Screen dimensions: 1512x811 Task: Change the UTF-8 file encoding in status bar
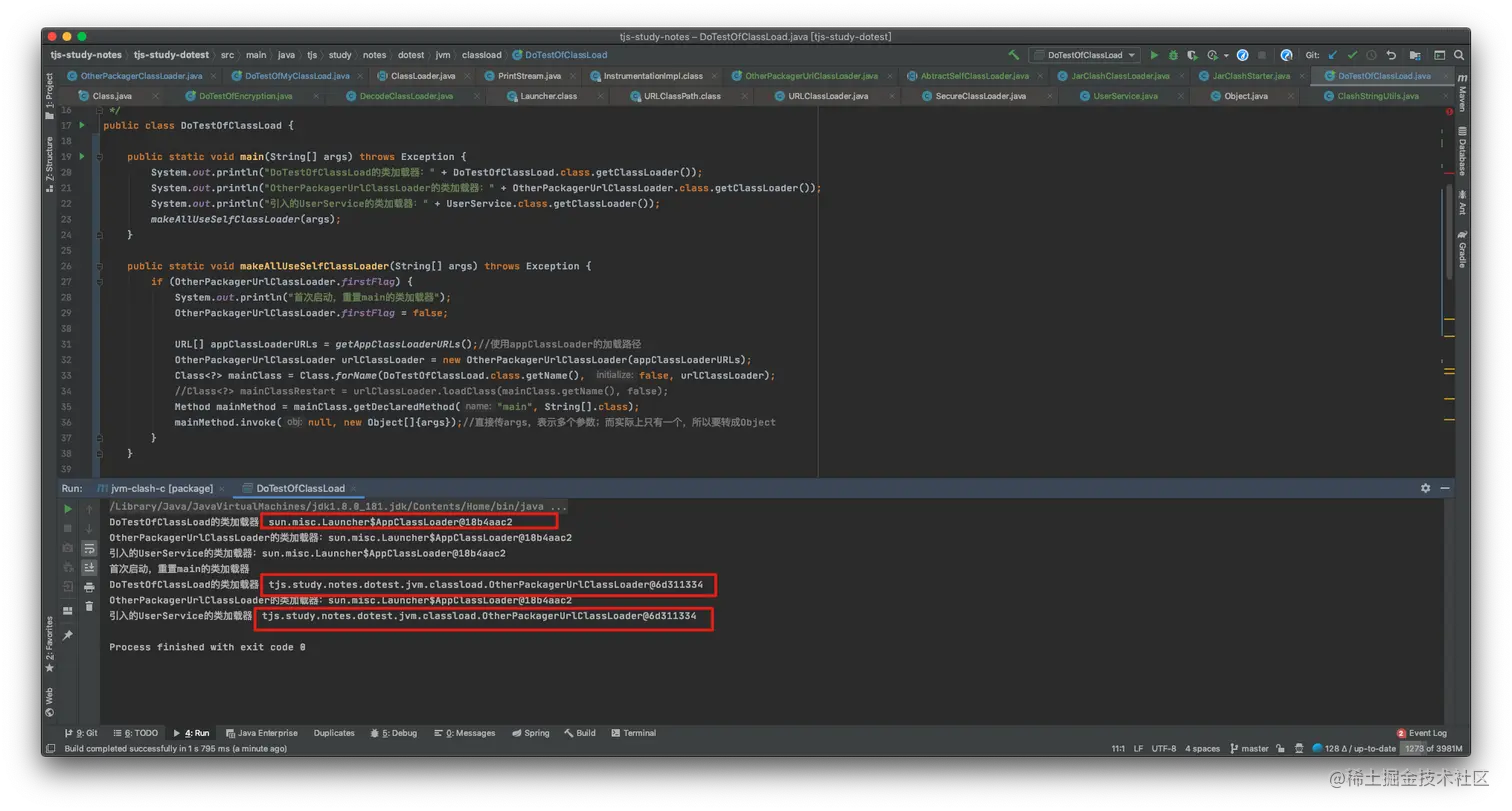[1164, 748]
